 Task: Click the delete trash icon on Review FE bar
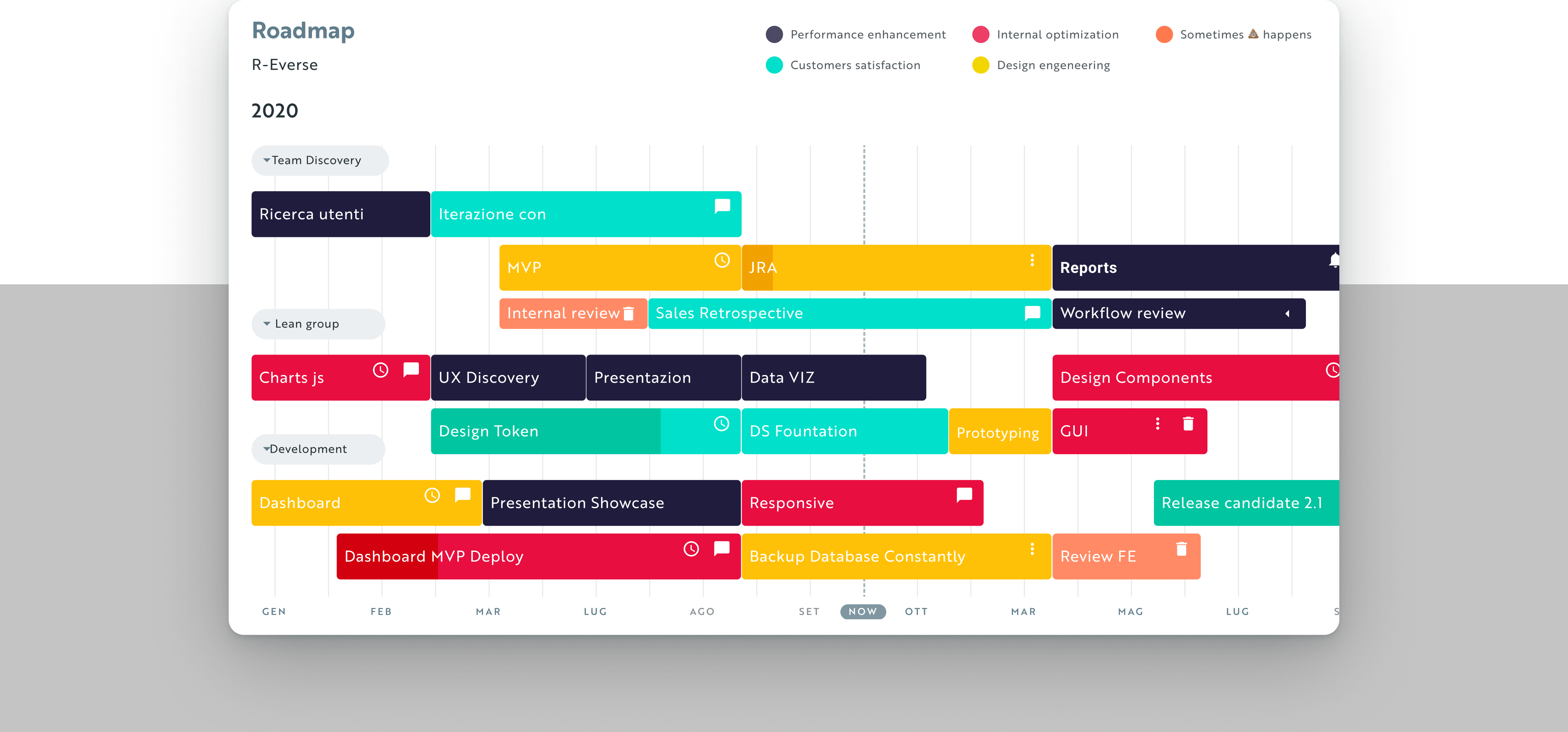1180,549
